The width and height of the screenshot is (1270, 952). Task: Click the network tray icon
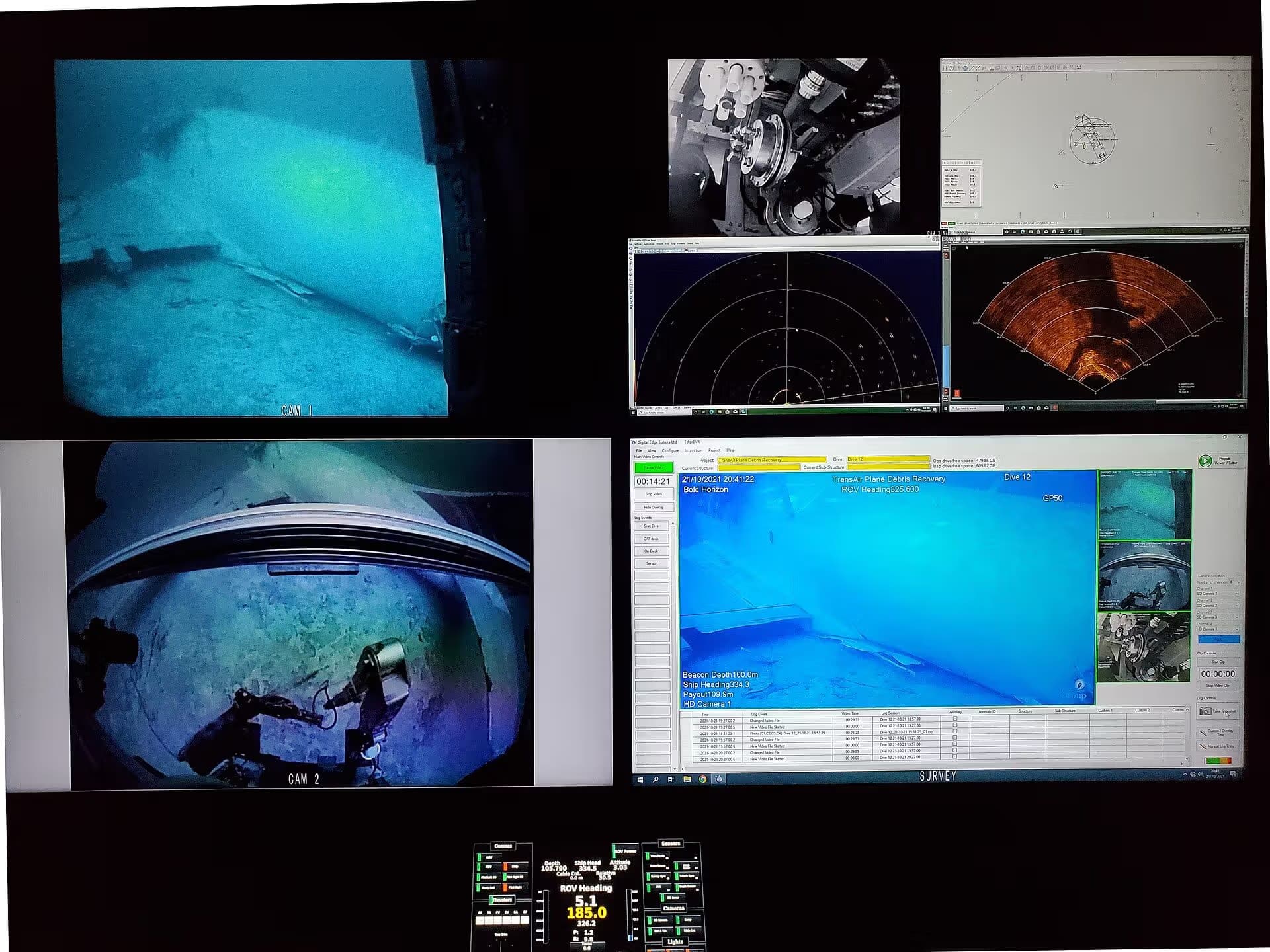(1193, 775)
